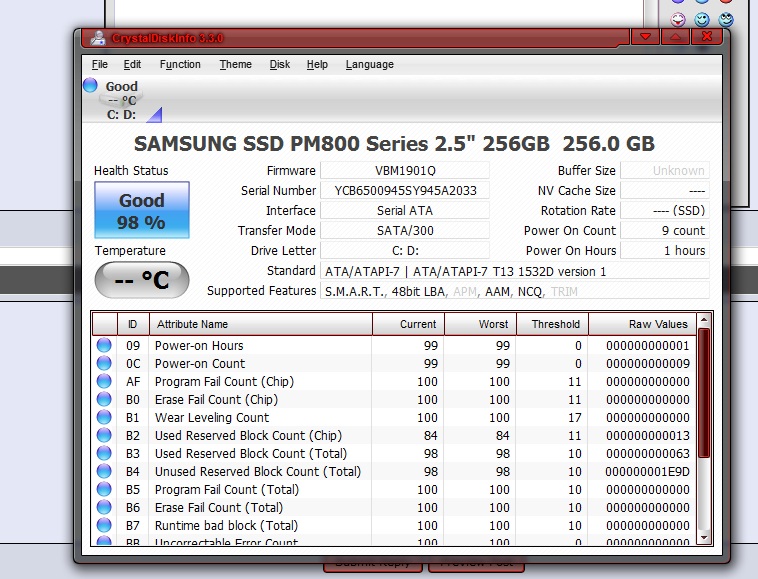Click the Interface field Serial ATA
Screen dimensions: 758x579
click(405, 210)
